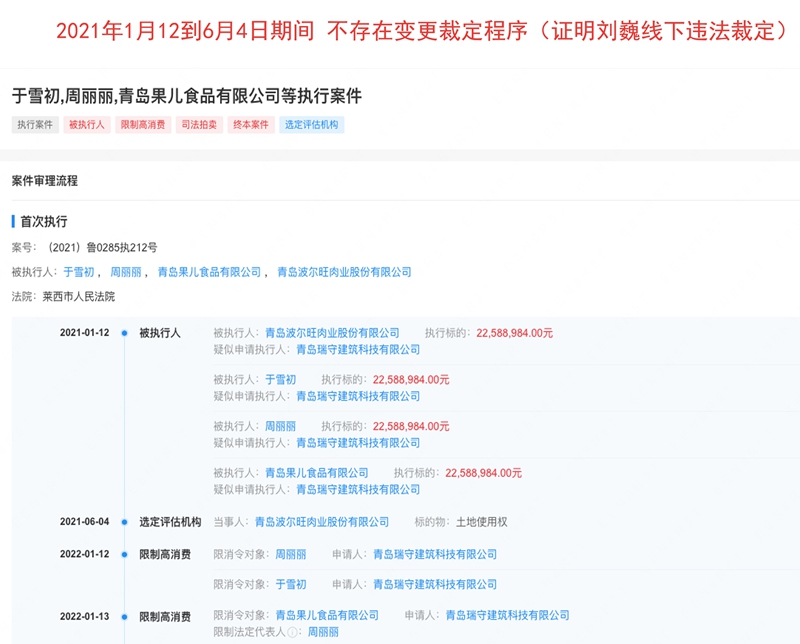
Task: Click the case number (2021)鲁0285执212号
Action: click(101, 247)
